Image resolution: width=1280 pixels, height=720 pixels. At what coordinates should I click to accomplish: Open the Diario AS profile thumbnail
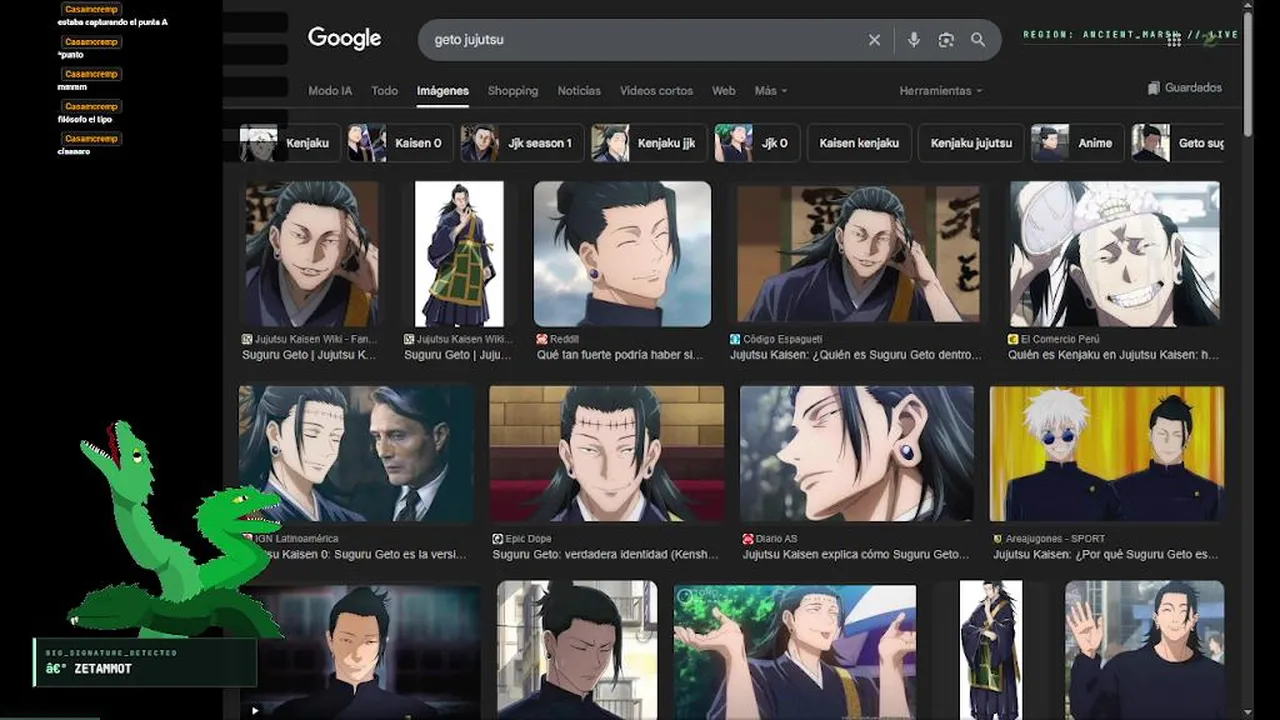coord(857,454)
